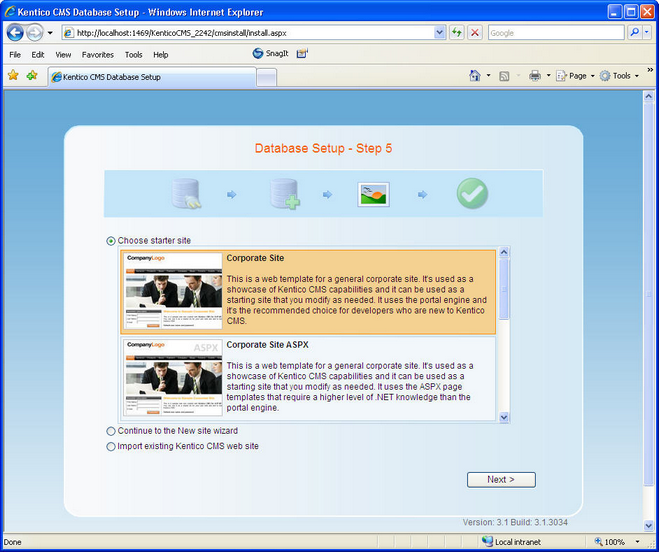Expand the Print dropdown arrow

coord(548,76)
